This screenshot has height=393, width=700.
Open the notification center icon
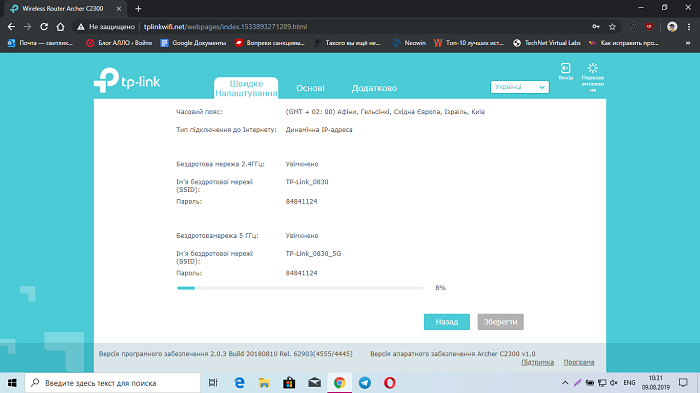pyautogui.click(x=683, y=383)
